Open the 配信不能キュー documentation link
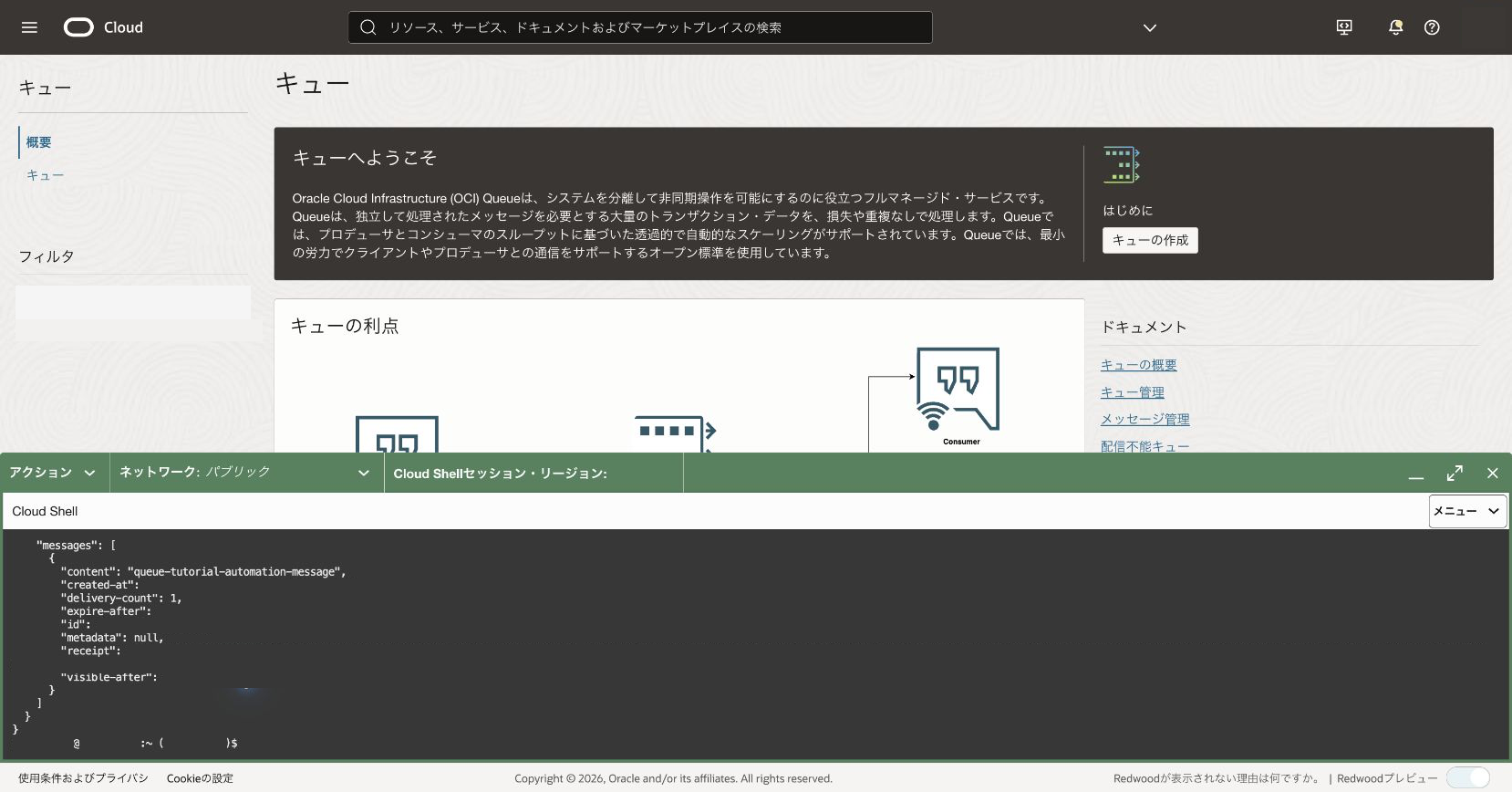 click(1144, 445)
